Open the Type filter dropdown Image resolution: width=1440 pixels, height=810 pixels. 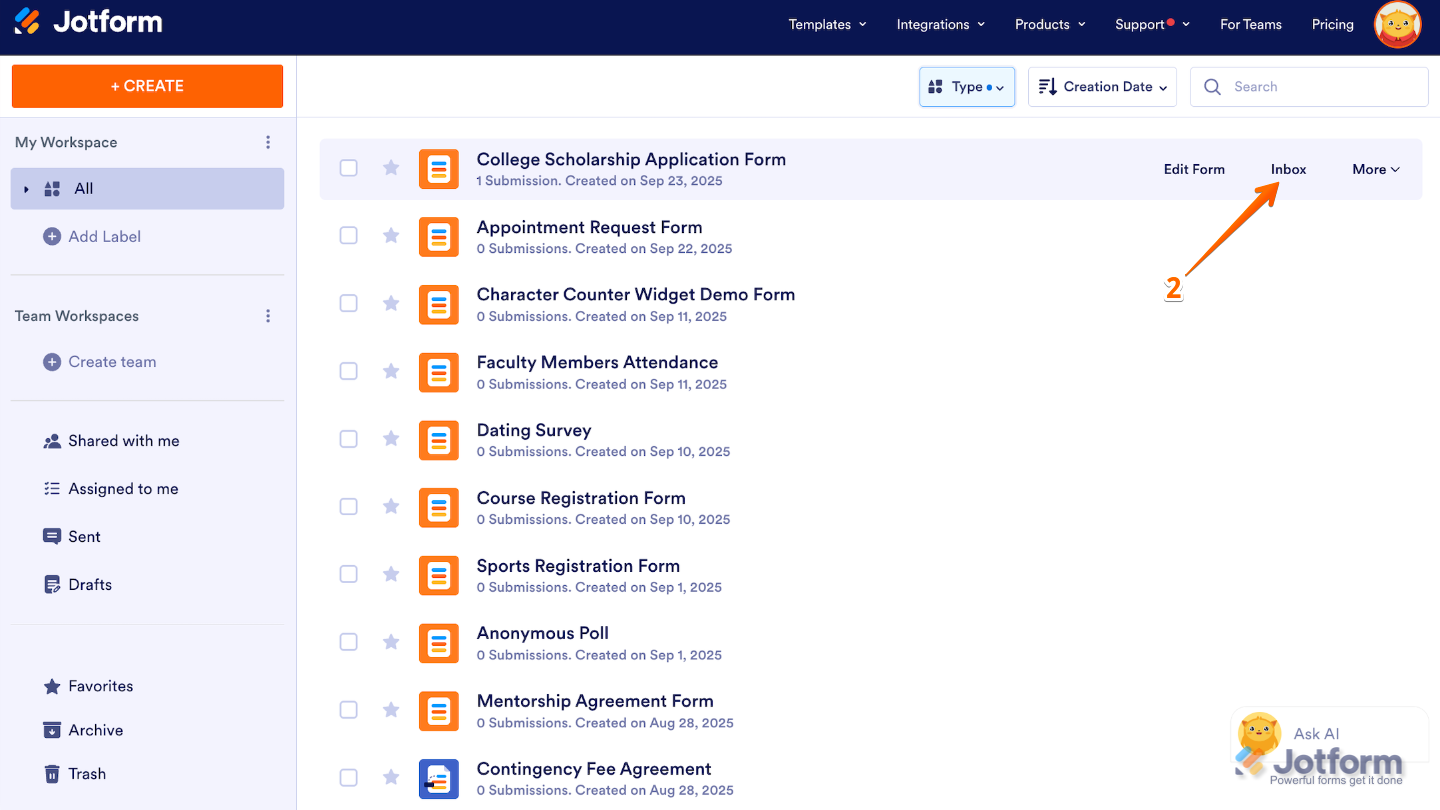[966, 86]
